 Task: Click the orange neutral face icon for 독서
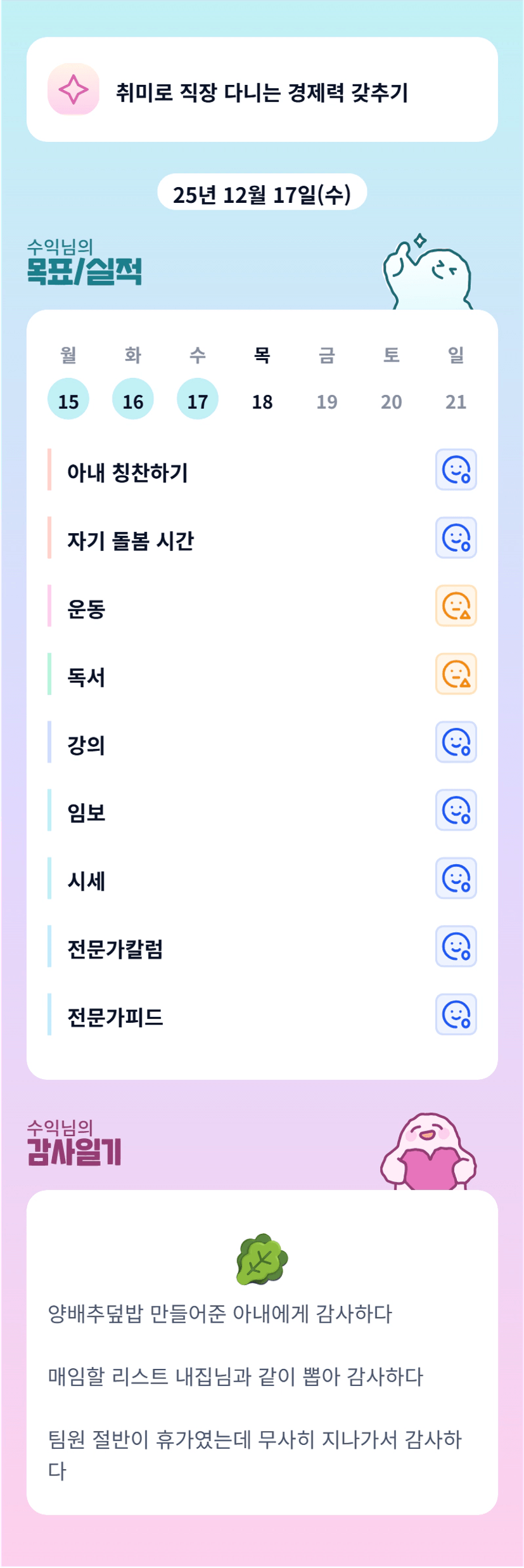(456, 674)
